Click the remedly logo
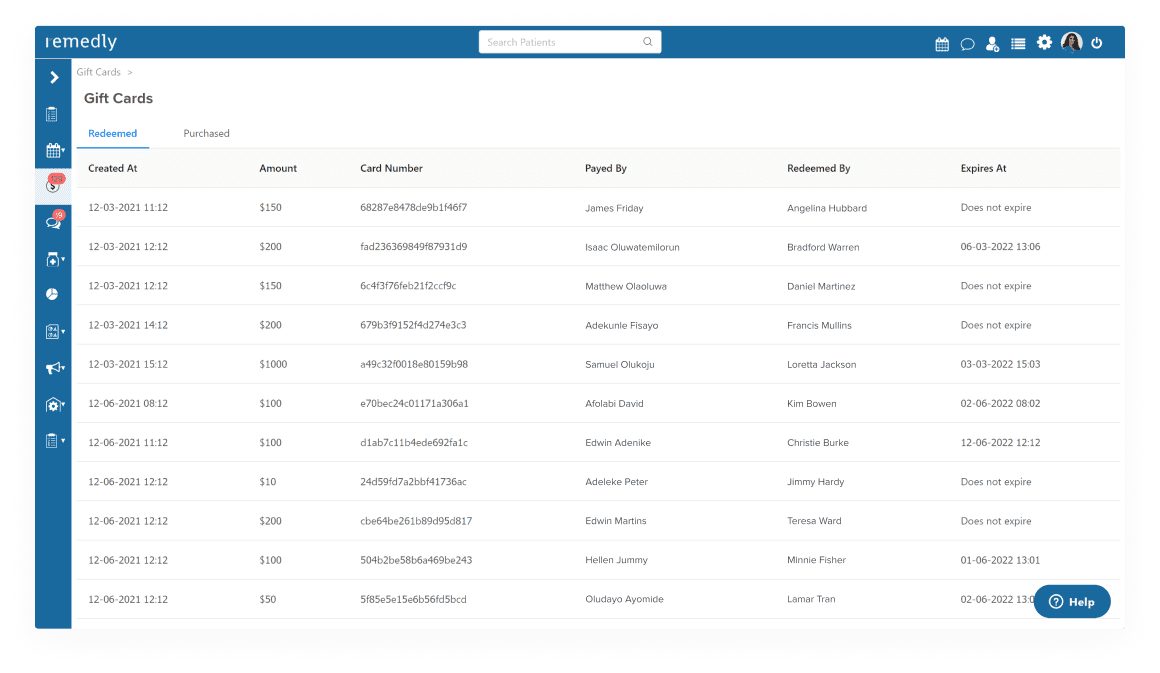The image size is (1160, 673). pyautogui.click(x=81, y=41)
